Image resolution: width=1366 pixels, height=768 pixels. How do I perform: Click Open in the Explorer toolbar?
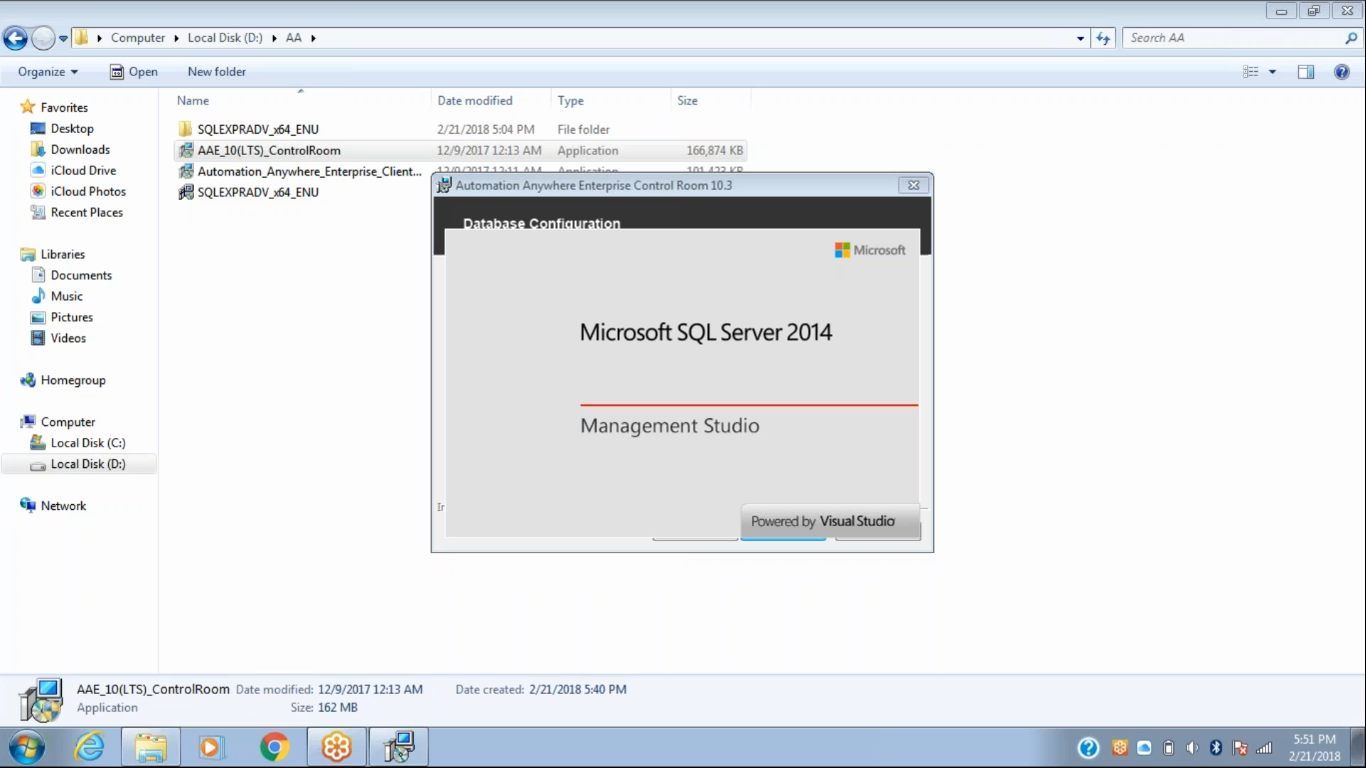pyautogui.click(x=133, y=72)
